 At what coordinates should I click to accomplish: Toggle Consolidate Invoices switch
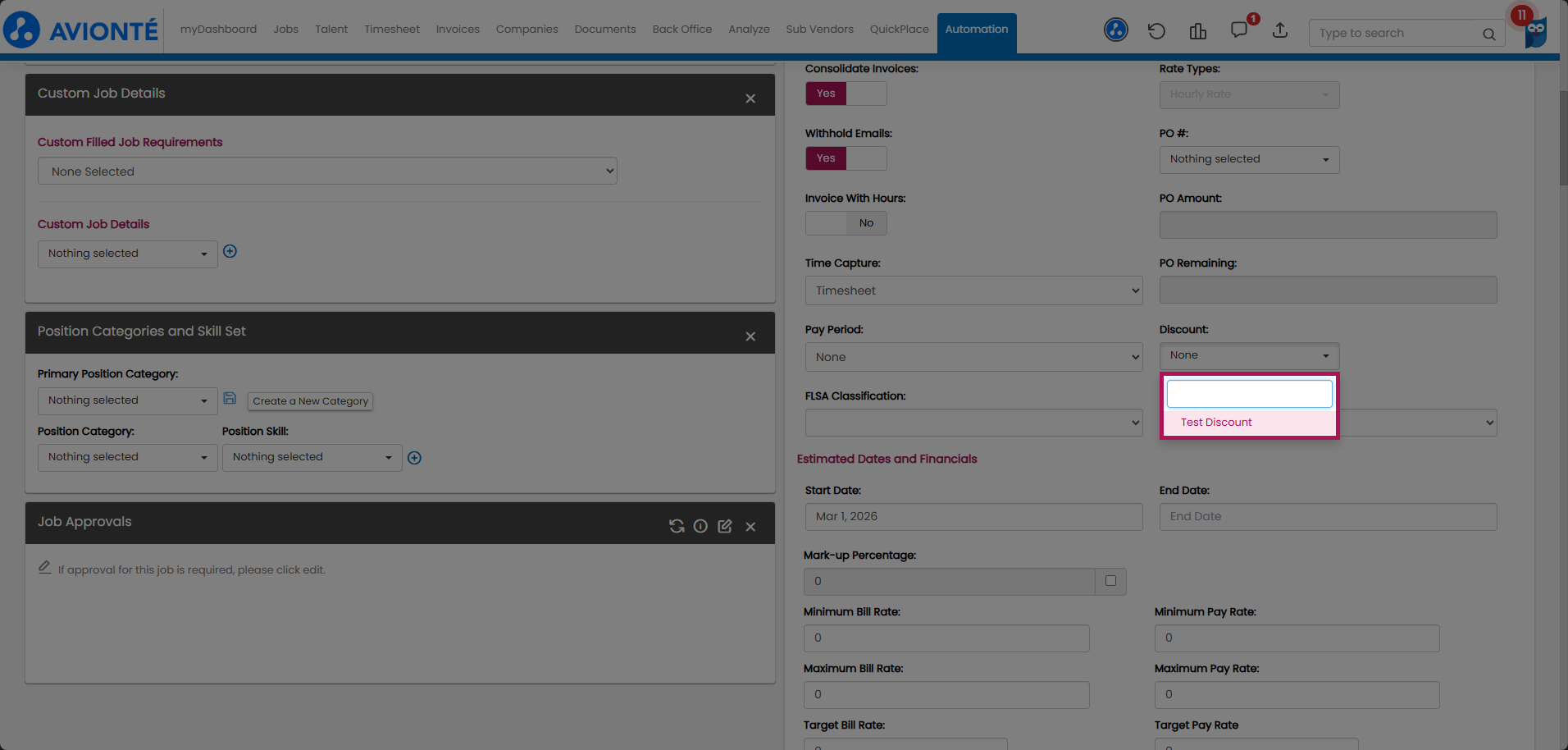pos(846,94)
